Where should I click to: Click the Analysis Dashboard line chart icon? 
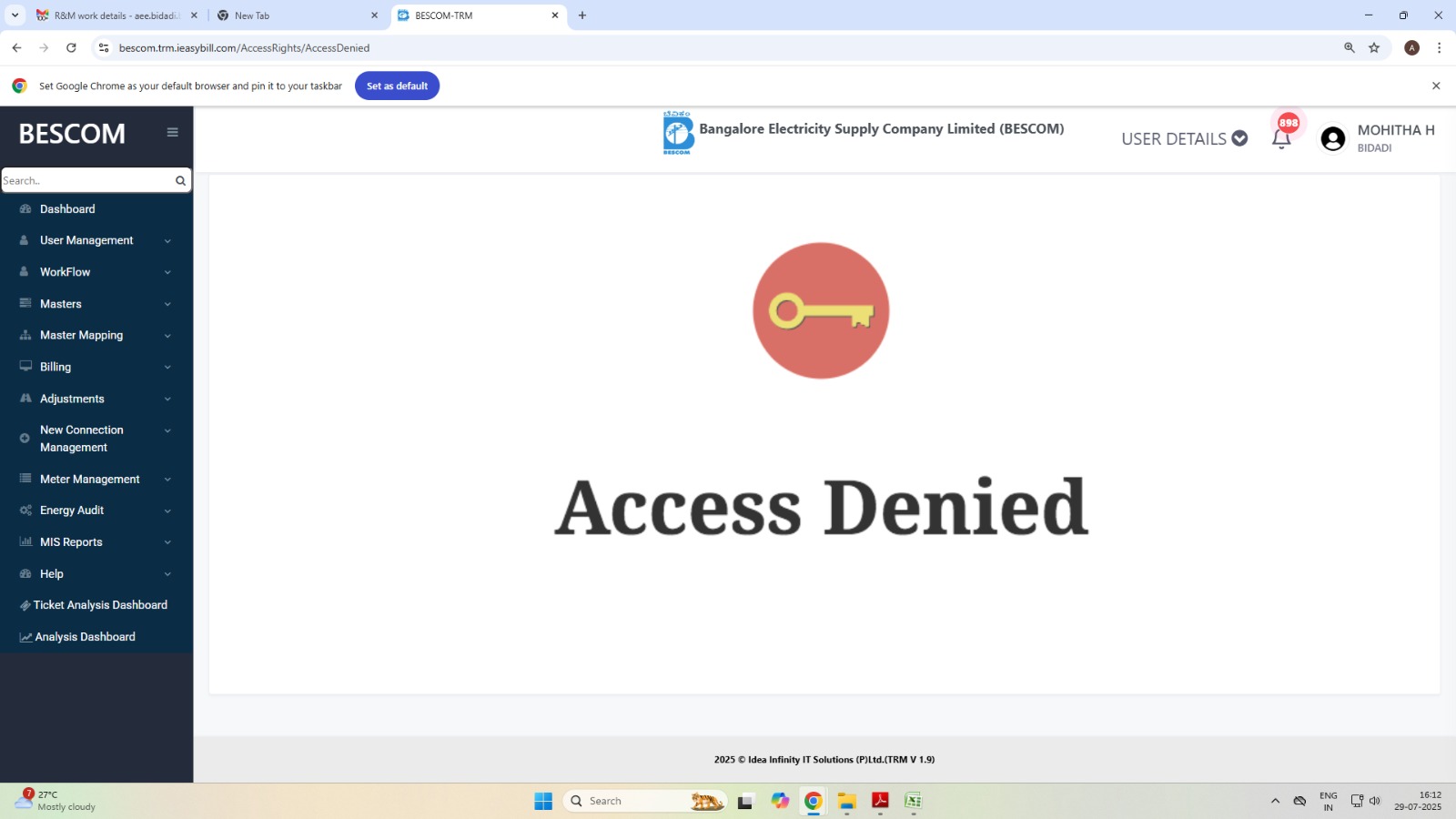coord(25,637)
